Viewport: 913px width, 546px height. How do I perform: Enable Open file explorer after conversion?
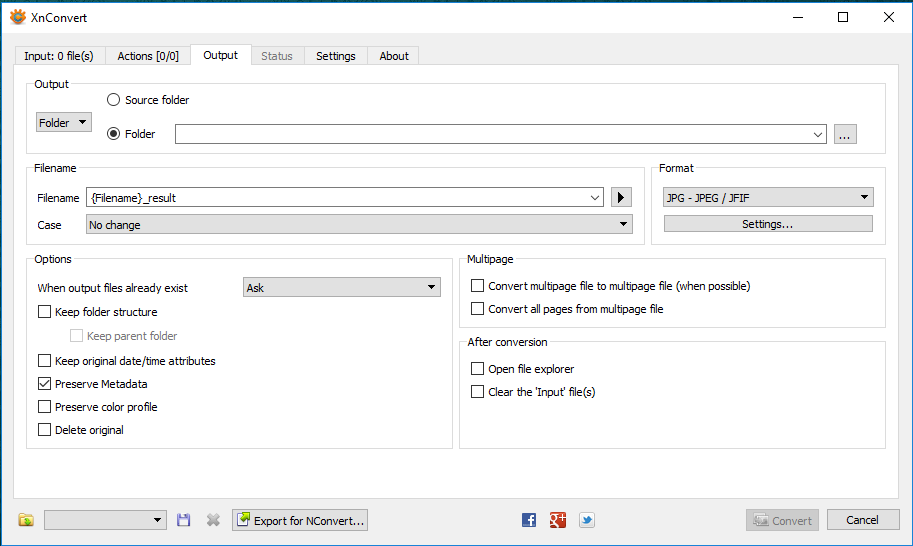[477, 369]
